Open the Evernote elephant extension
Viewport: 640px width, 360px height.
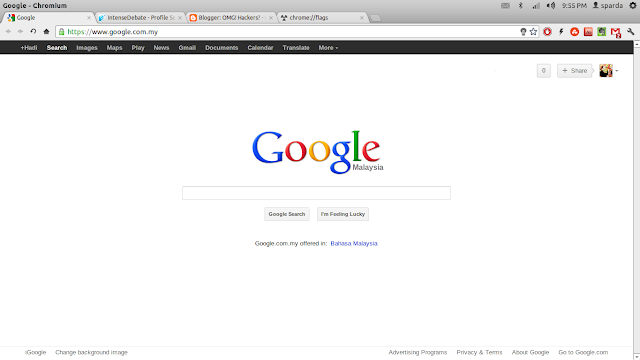[601, 32]
